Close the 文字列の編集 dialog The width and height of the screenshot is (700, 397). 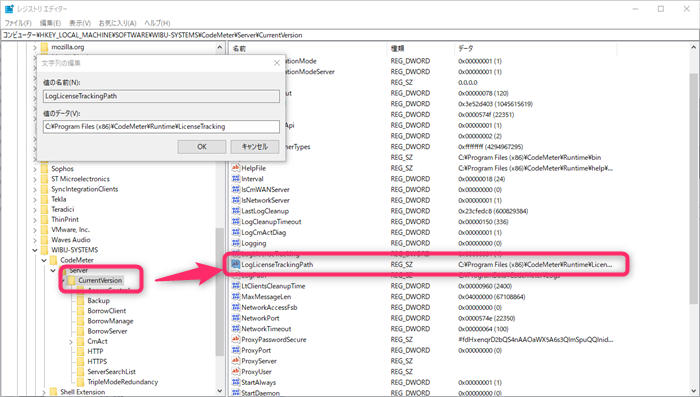coord(277,63)
